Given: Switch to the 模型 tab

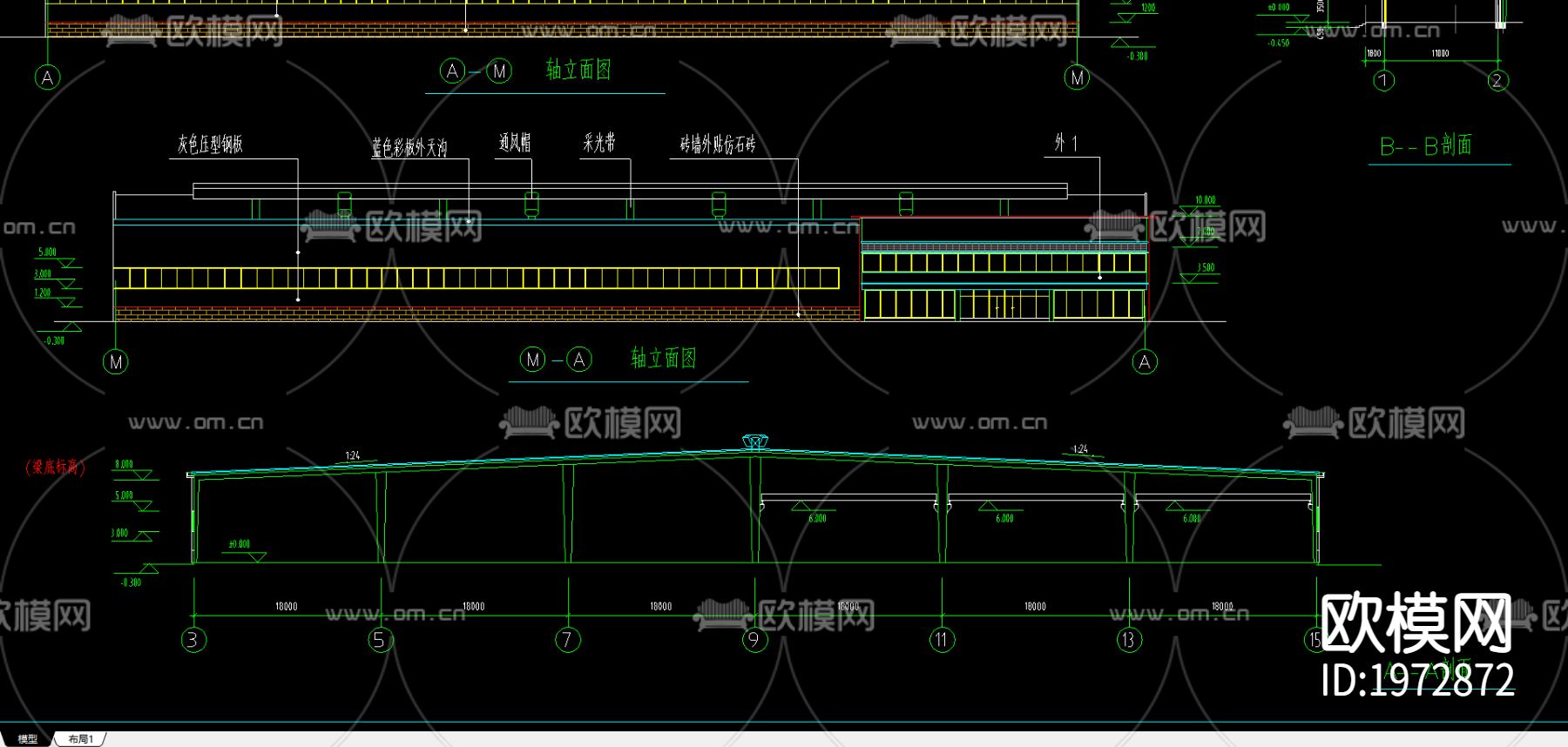Looking at the screenshot, I should click(28, 739).
